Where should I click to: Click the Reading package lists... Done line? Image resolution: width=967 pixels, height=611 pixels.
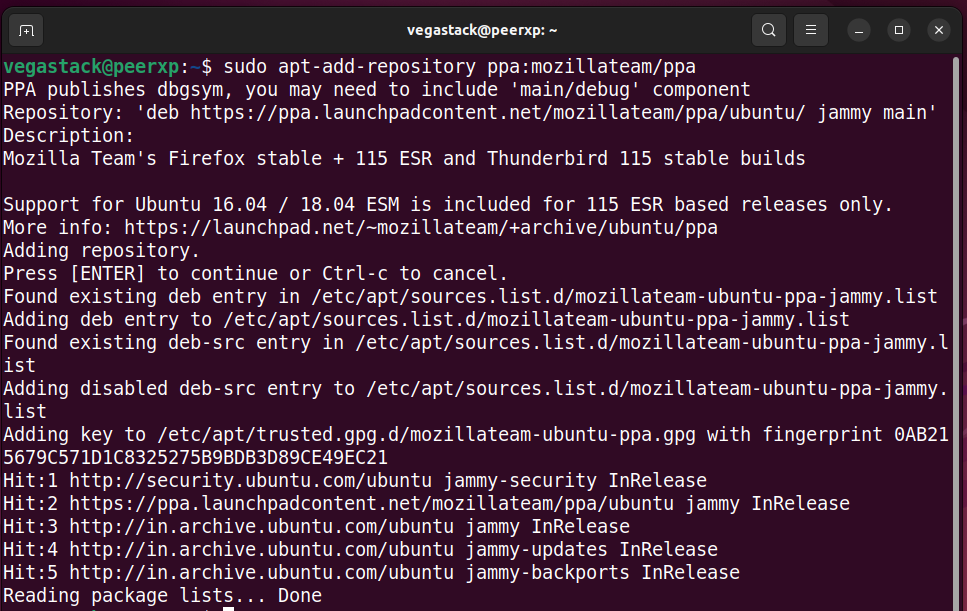click(162, 596)
